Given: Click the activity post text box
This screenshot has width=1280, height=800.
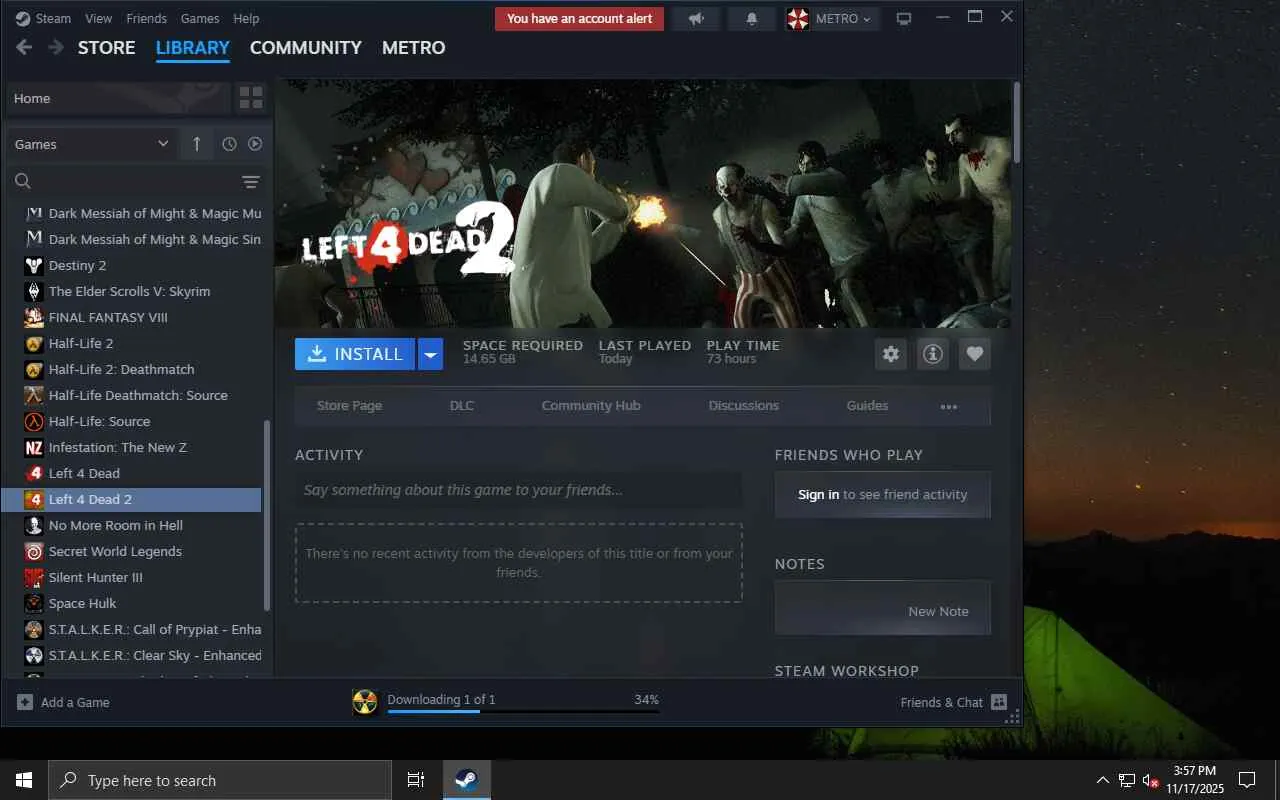Looking at the screenshot, I should (519, 490).
